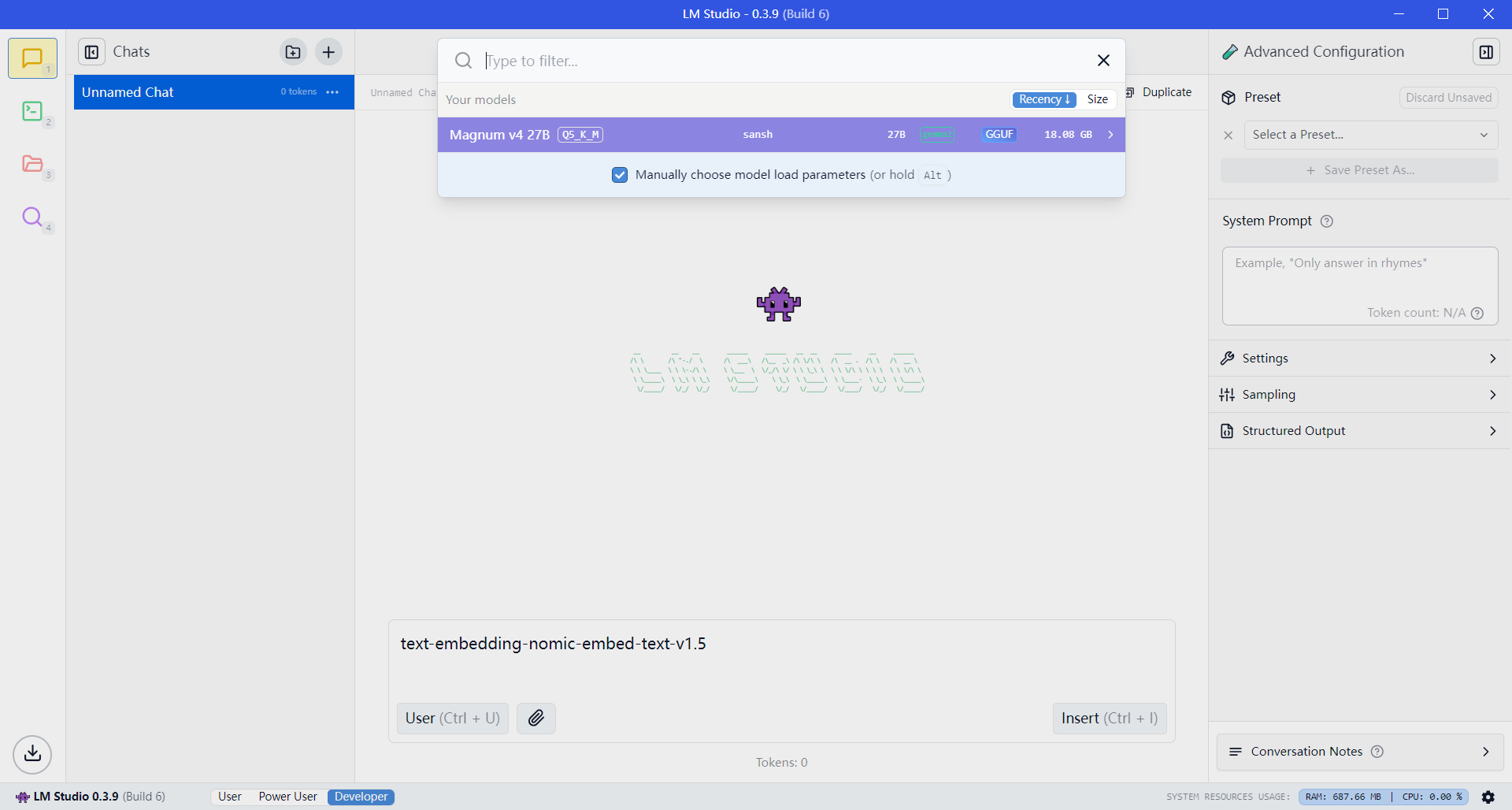Click the 0 tokens label on Unnamed Chat

click(x=298, y=92)
